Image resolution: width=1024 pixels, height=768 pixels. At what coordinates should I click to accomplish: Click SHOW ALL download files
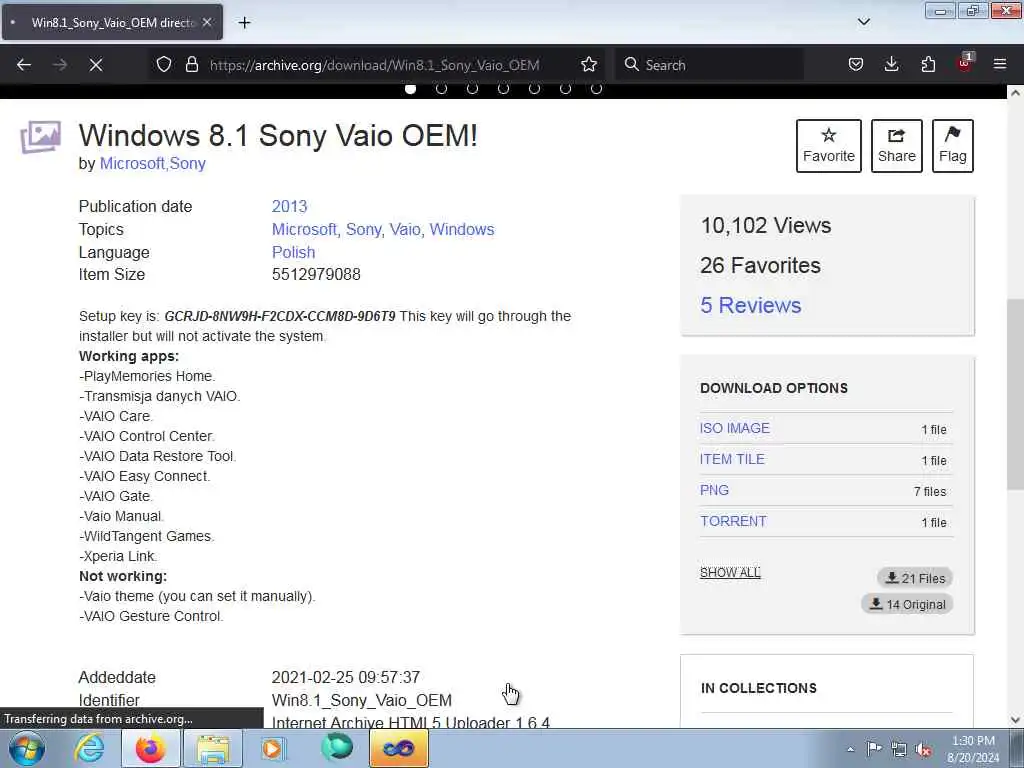pyautogui.click(x=730, y=573)
